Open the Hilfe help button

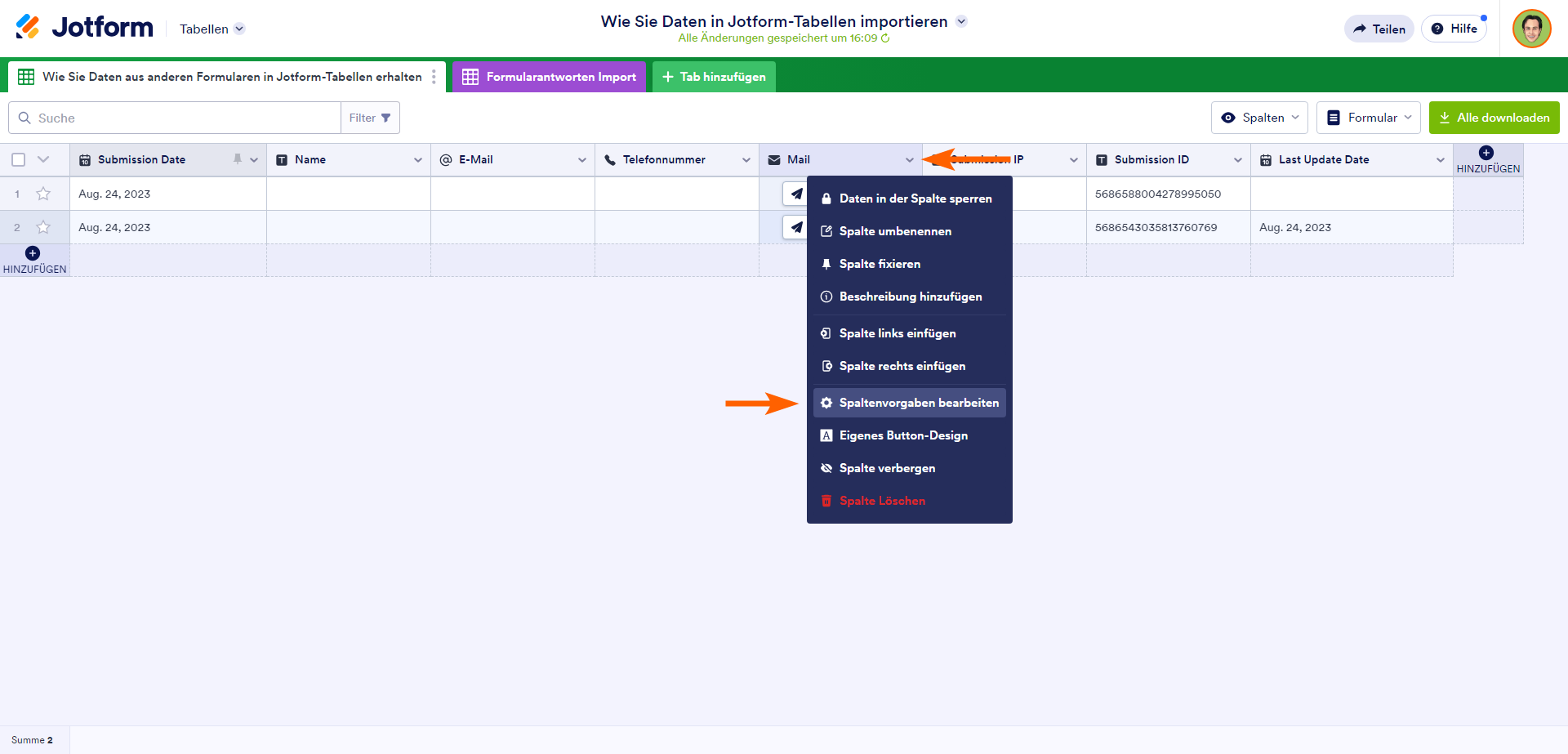tap(1454, 29)
